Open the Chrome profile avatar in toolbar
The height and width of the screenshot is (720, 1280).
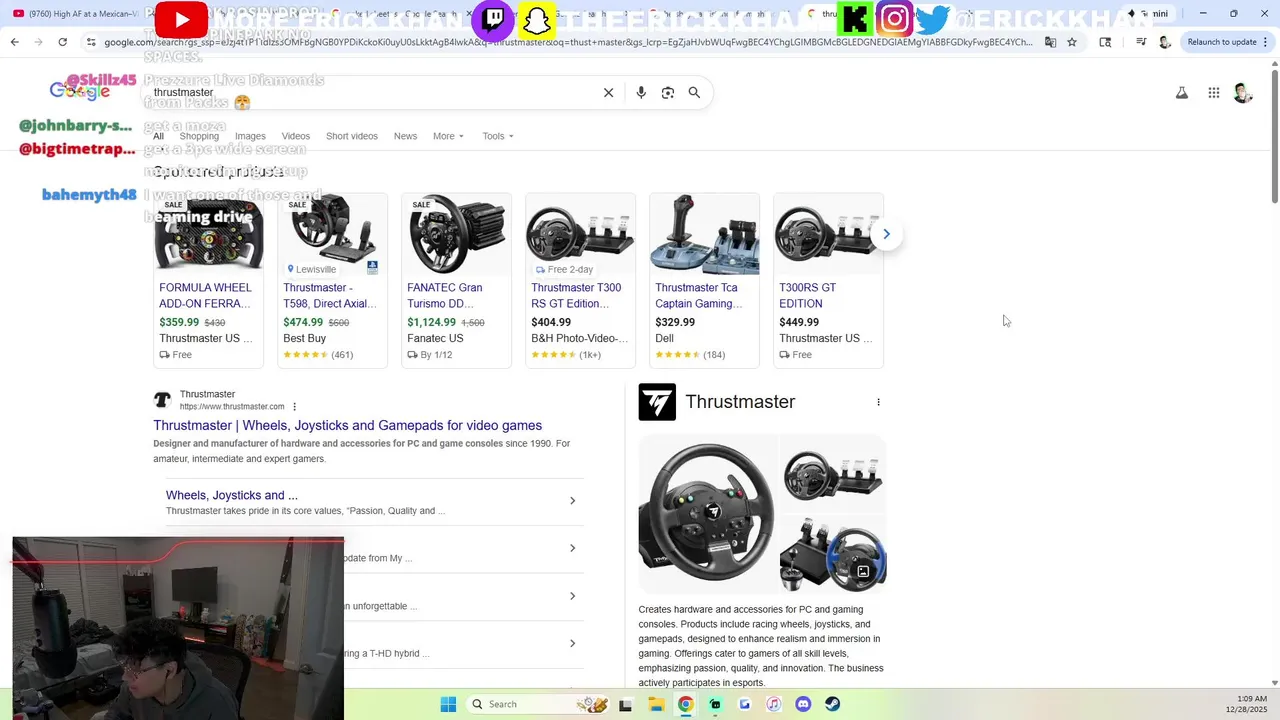pyautogui.click(x=1164, y=42)
